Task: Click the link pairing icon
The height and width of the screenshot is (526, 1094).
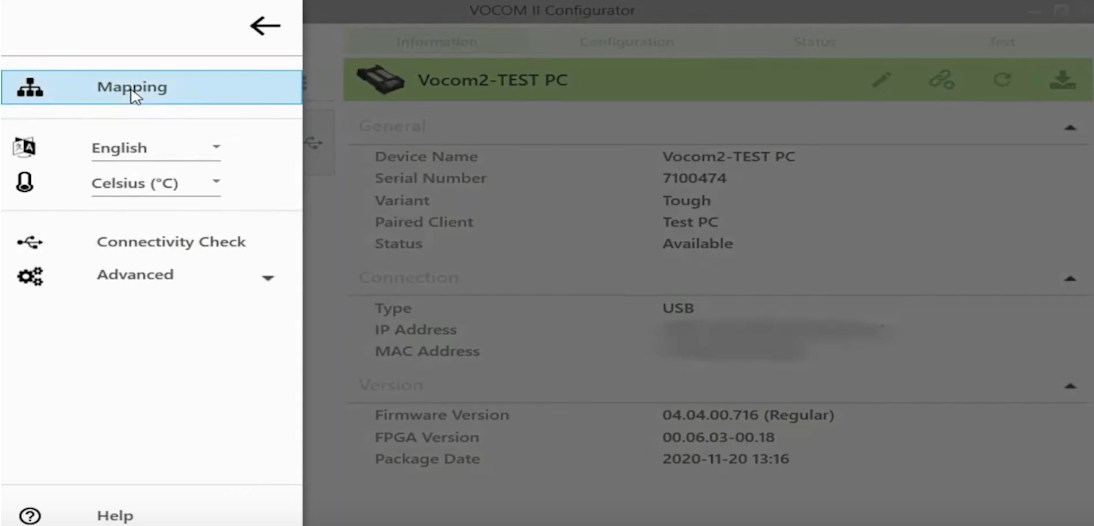Action: tap(942, 80)
